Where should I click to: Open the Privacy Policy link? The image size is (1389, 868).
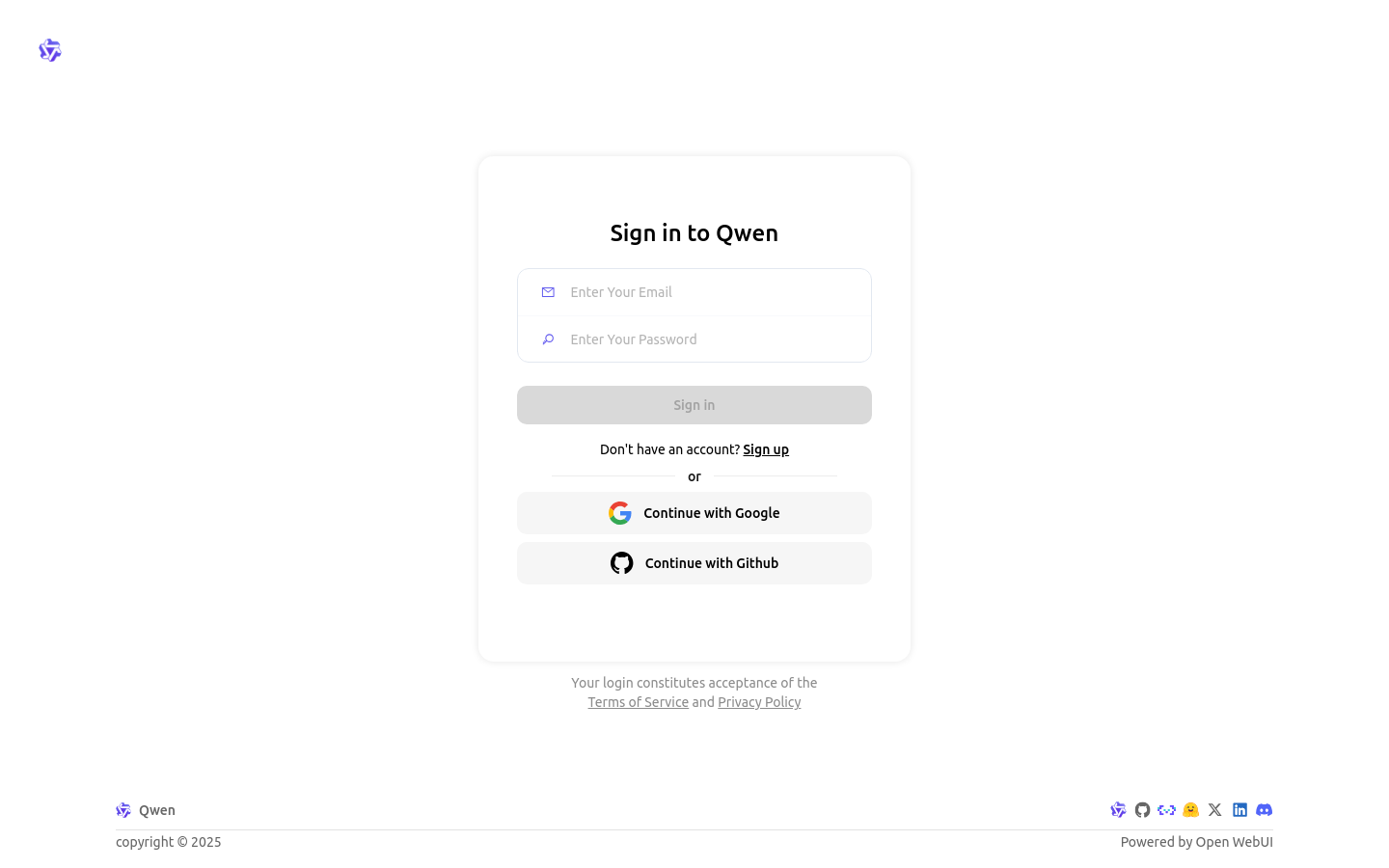(x=759, y=702)
